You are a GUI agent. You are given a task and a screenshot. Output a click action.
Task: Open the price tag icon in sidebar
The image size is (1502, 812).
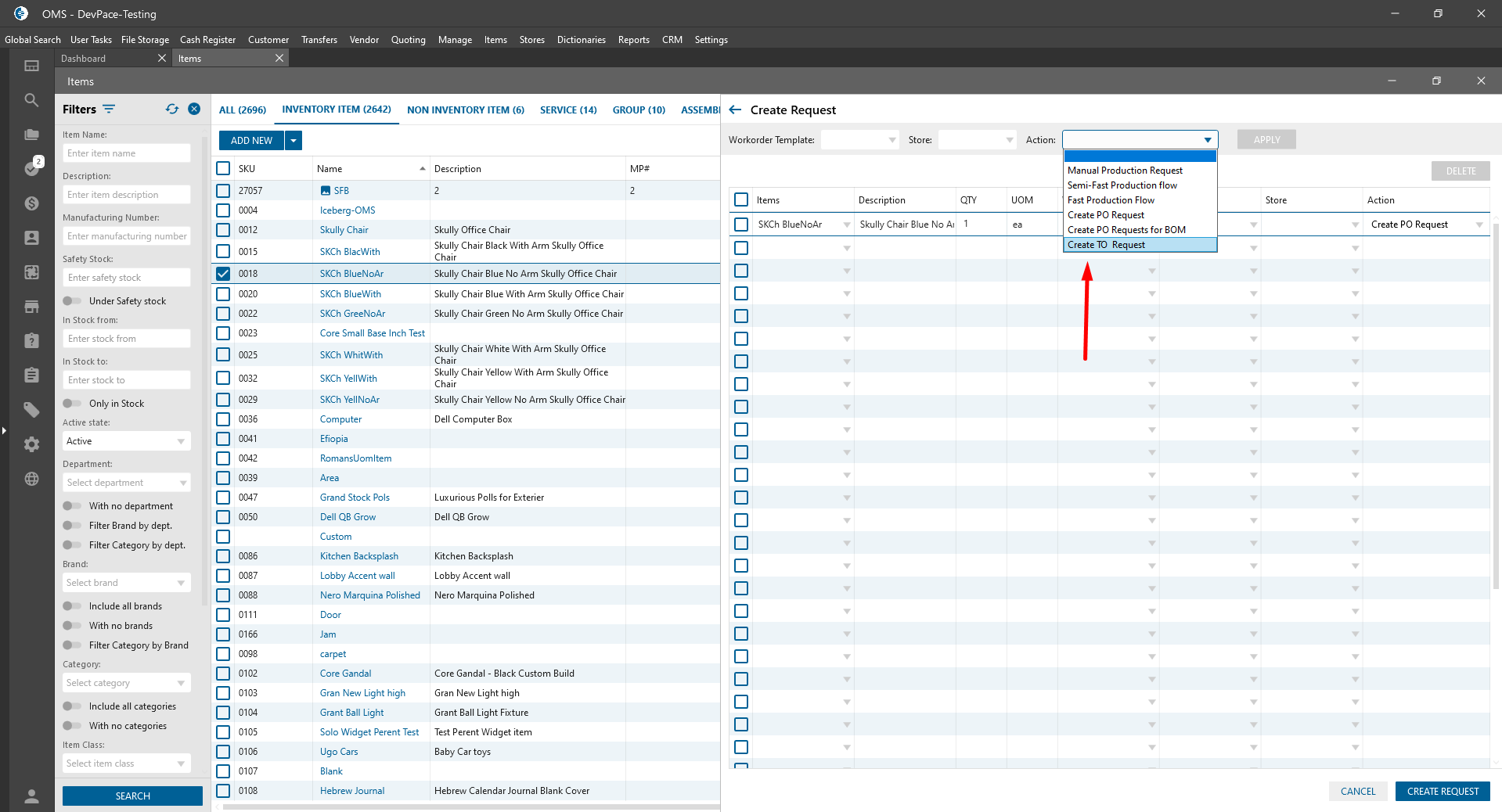tap(31, 409)
